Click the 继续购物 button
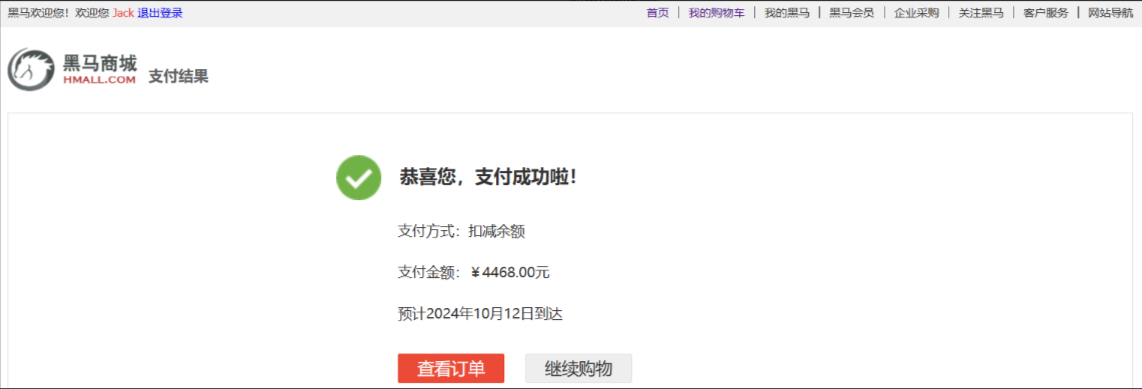Image resolution: width=1142 pixels, height=389 pixels. click(x=578, y=369)
